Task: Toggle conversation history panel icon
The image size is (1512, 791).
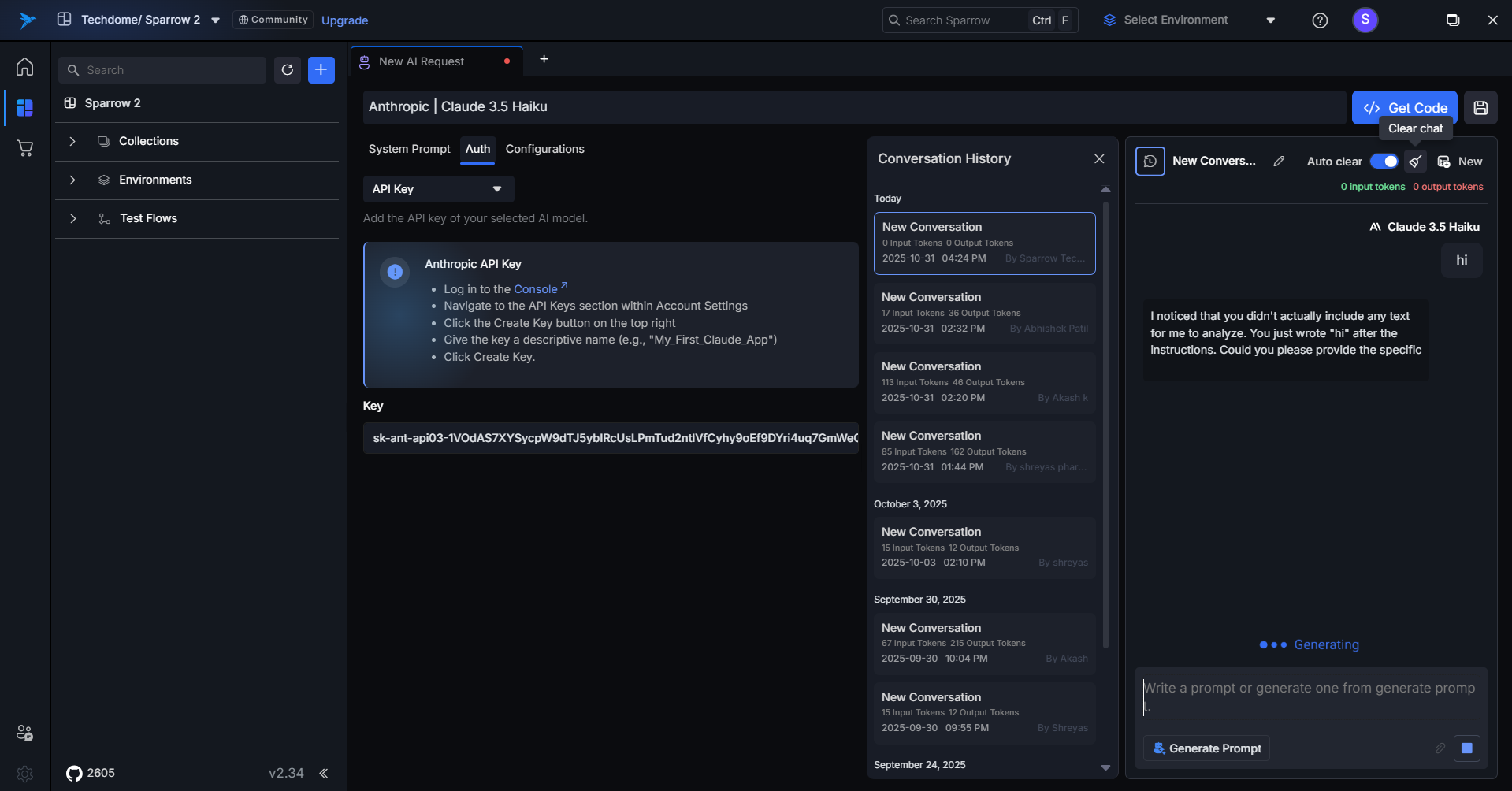Action: 1150,162
